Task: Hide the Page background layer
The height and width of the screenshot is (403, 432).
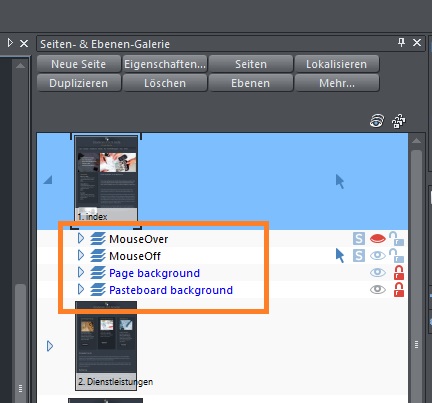Action: click(x=378, y=273)
